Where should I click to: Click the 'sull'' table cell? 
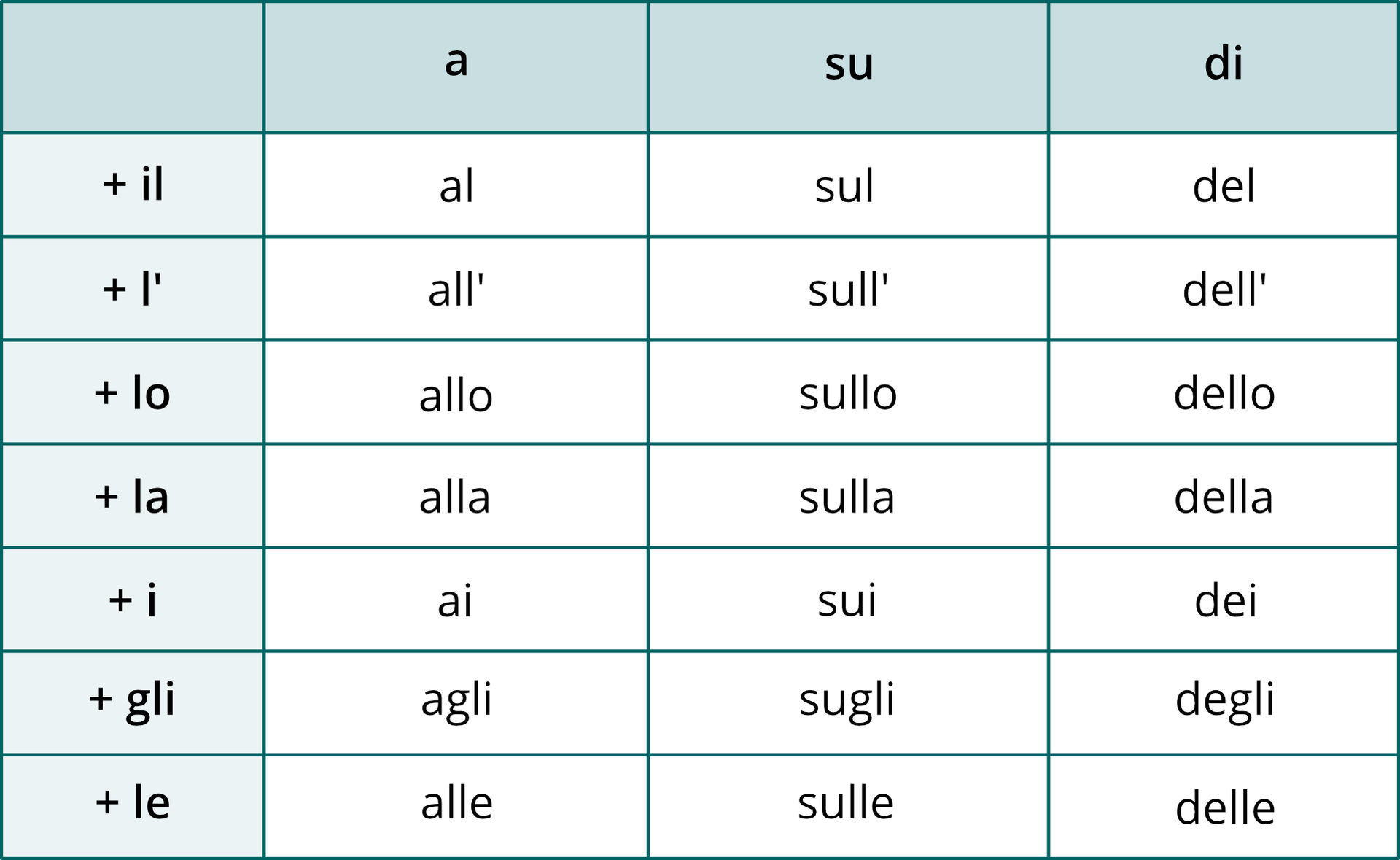848,290
